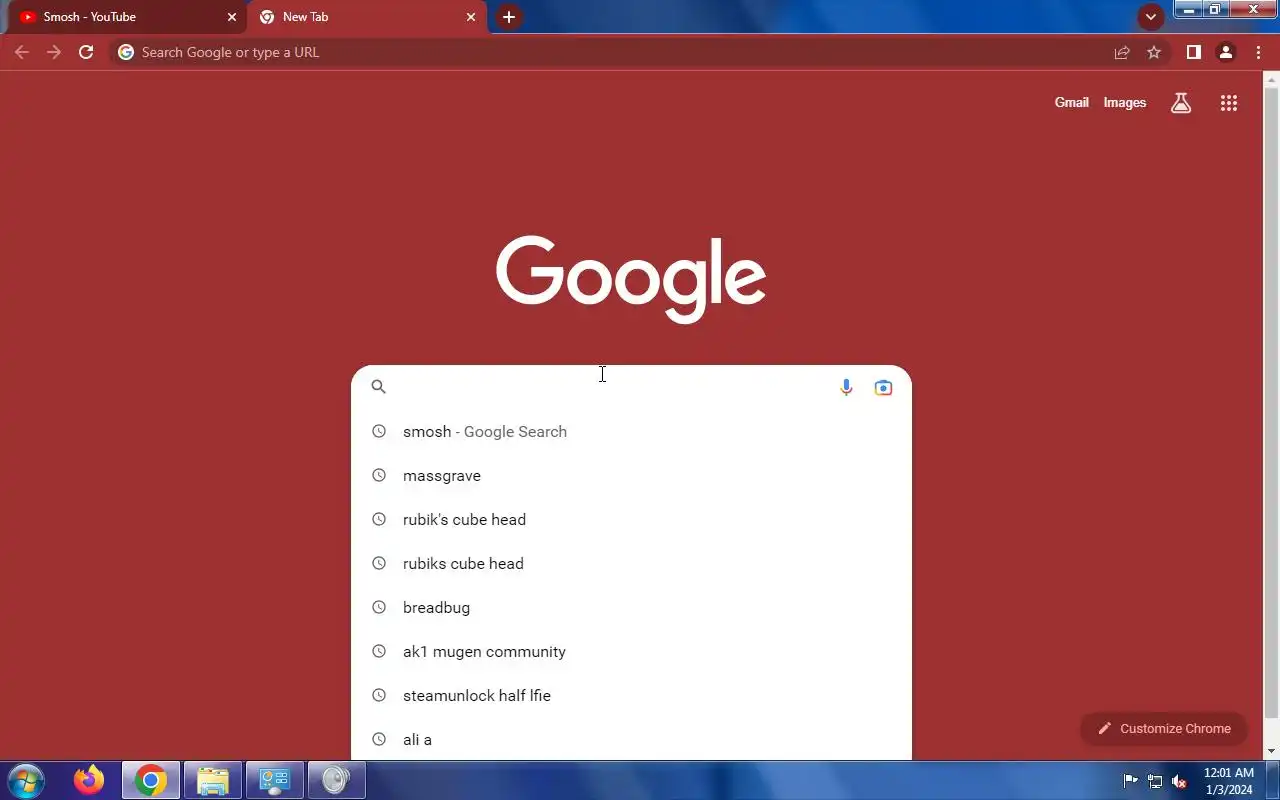Choose 'steamunlock half lfie' suggestion

click(631, 695)
